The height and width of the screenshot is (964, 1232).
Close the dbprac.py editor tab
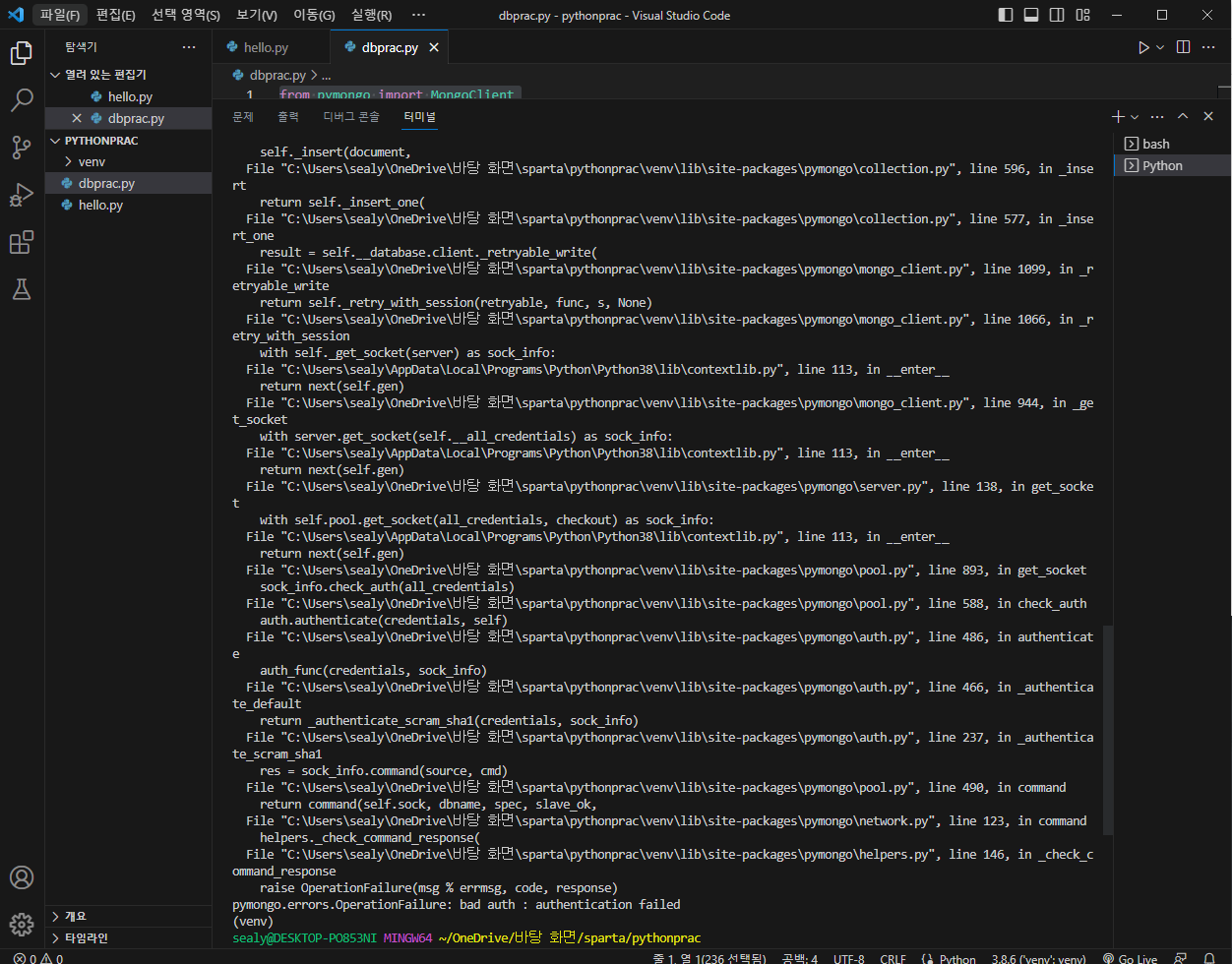tap(434, 47)
